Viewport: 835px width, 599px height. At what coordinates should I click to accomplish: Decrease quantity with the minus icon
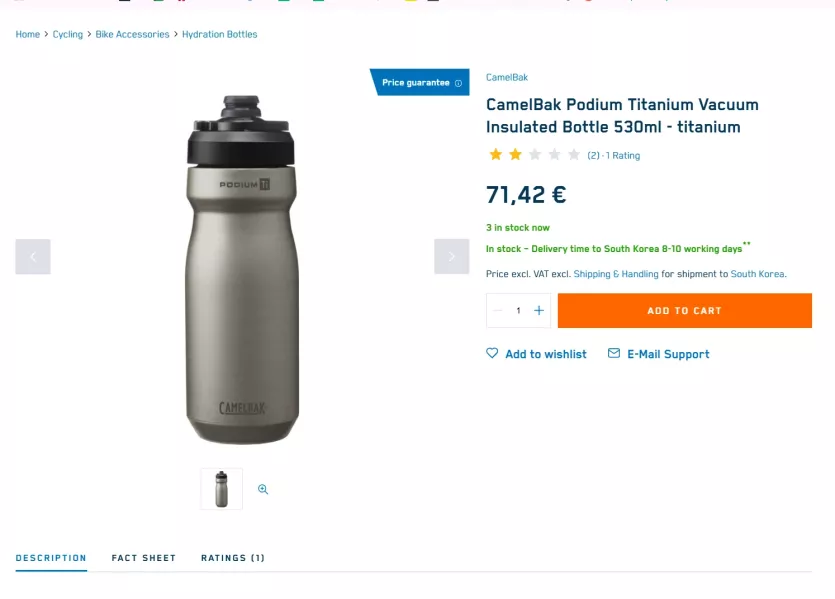coord(498,310)
